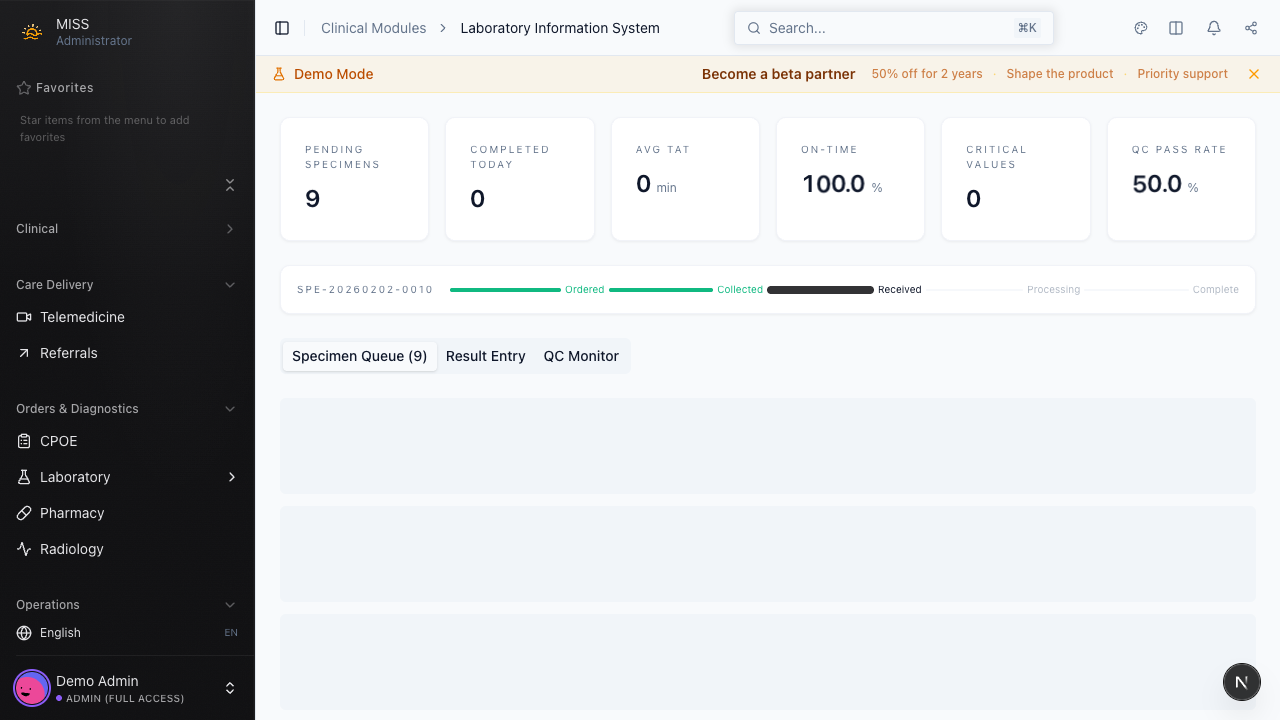Switch to the QC Monitor tab
Image resolution: width=1280 pixels, height=720 pixels.
tap(581, 356)
